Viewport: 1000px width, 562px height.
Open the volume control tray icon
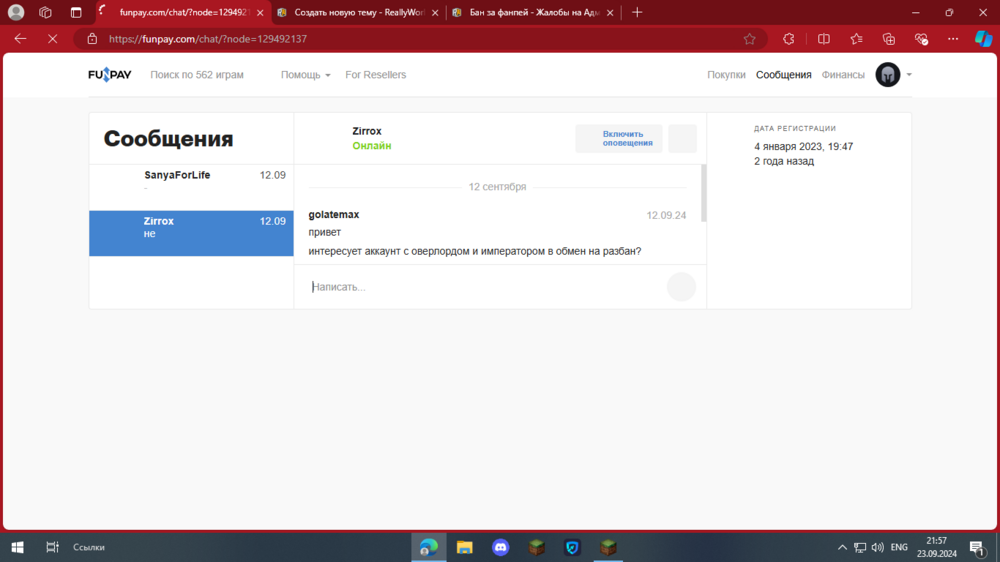pyautogui.click(x=878, y=547)
